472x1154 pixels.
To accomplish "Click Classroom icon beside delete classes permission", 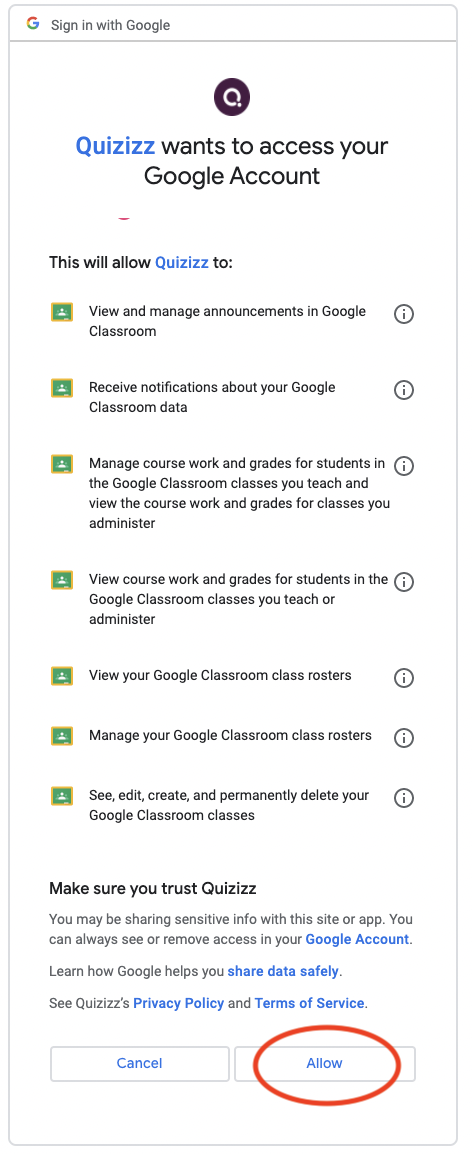I will [x=62, y=796].
